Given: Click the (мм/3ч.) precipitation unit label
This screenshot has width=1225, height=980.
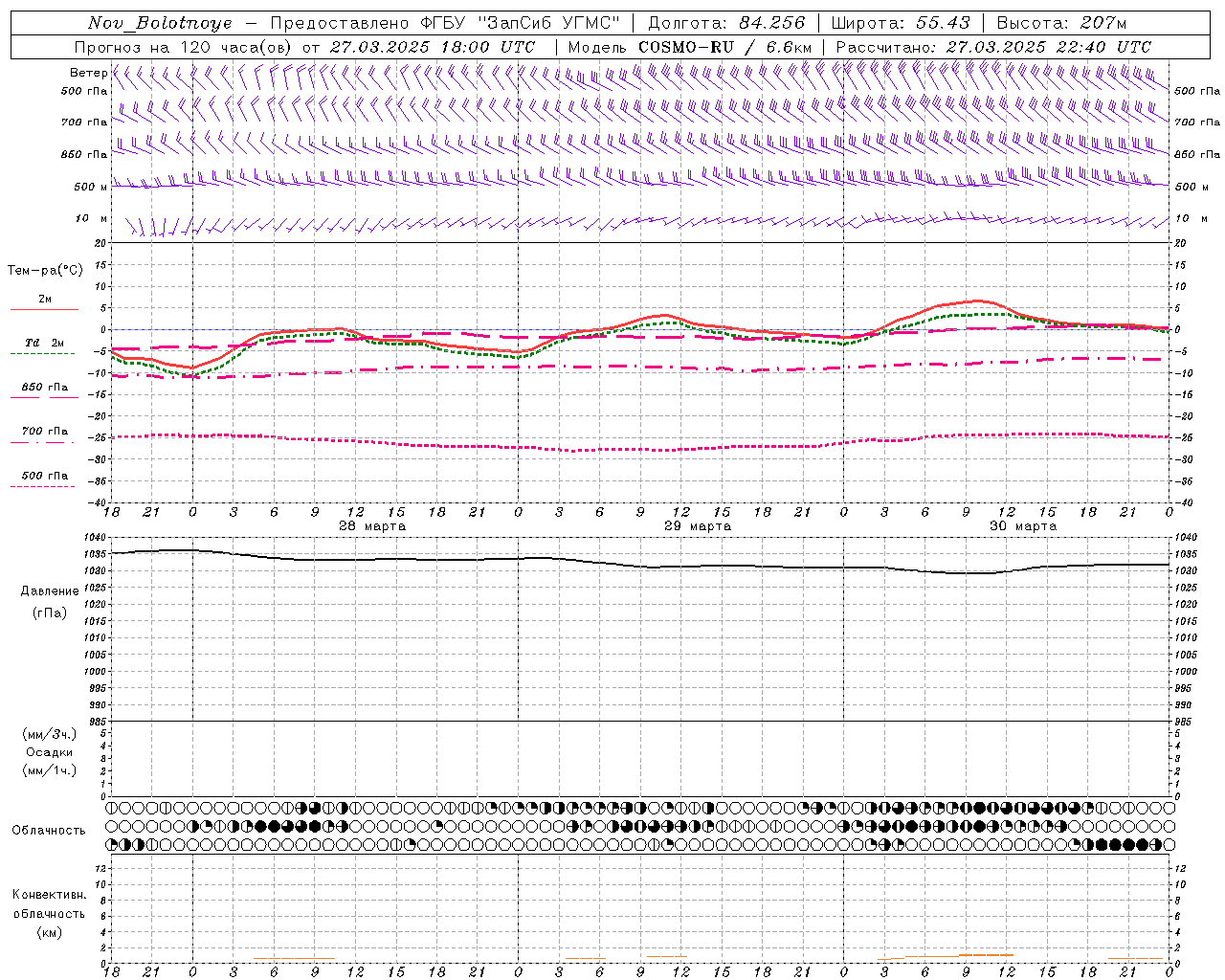Looking at the screenshot, I should point(50,734).
